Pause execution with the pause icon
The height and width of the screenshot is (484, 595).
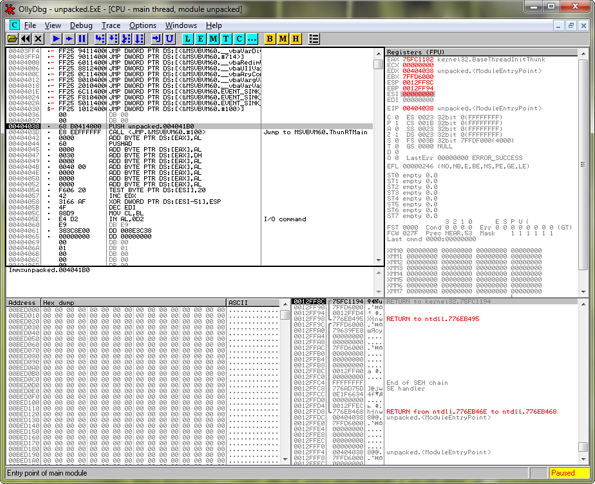point(82,39)
